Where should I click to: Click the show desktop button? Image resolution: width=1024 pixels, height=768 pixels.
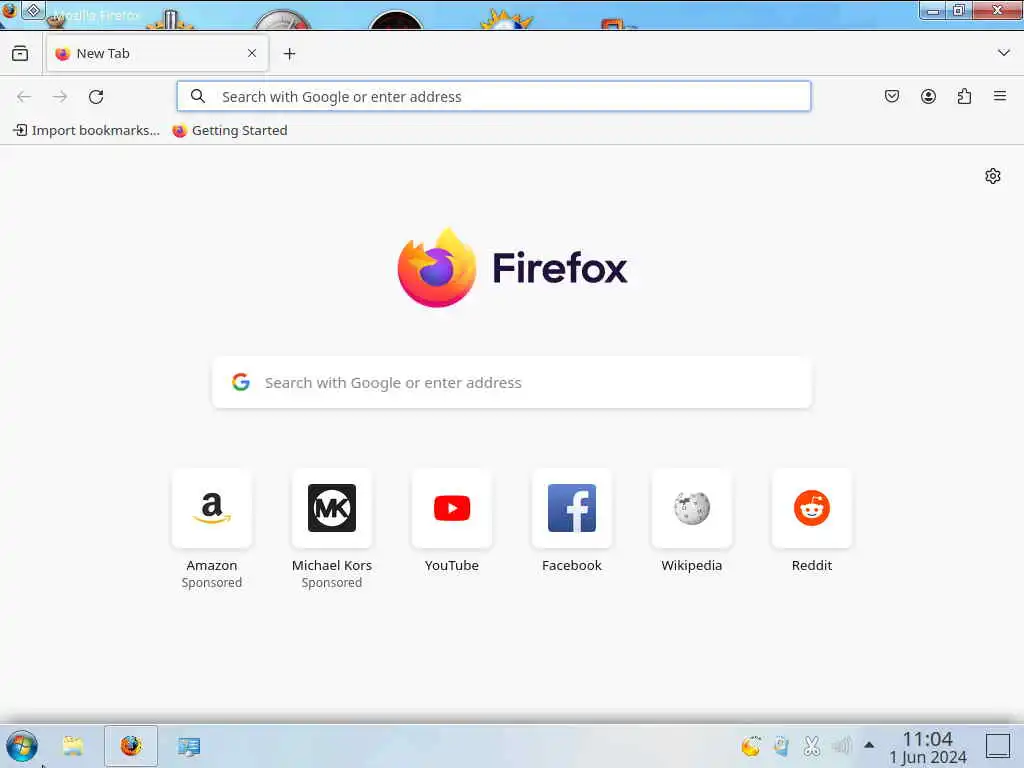(x=998, y=746)
